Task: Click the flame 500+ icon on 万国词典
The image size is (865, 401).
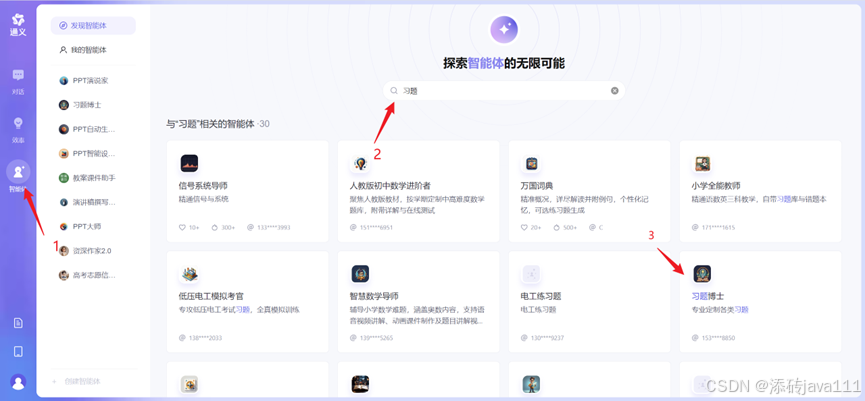Action: [557, 227]
